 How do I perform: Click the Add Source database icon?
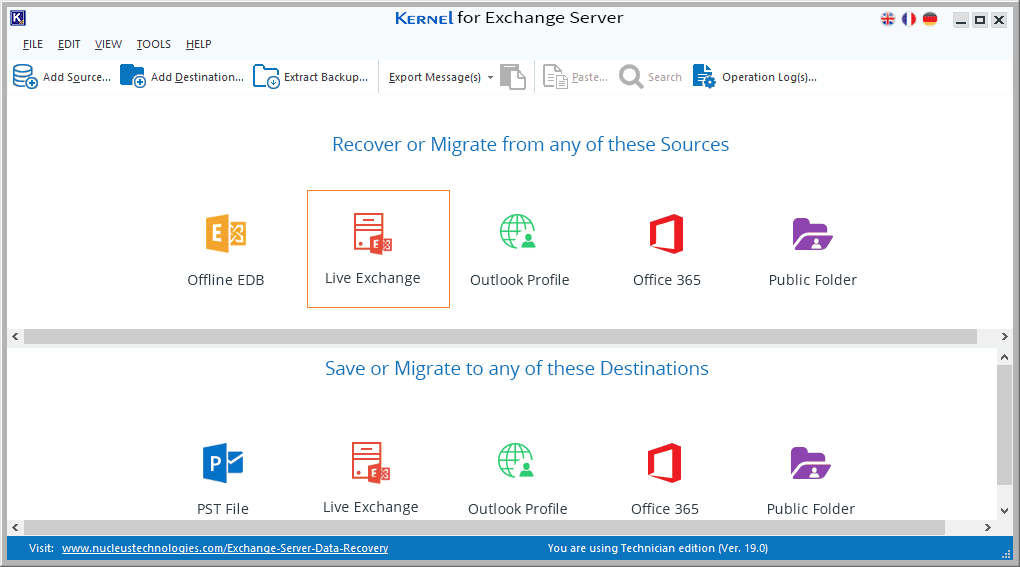(x=25, y=77)
